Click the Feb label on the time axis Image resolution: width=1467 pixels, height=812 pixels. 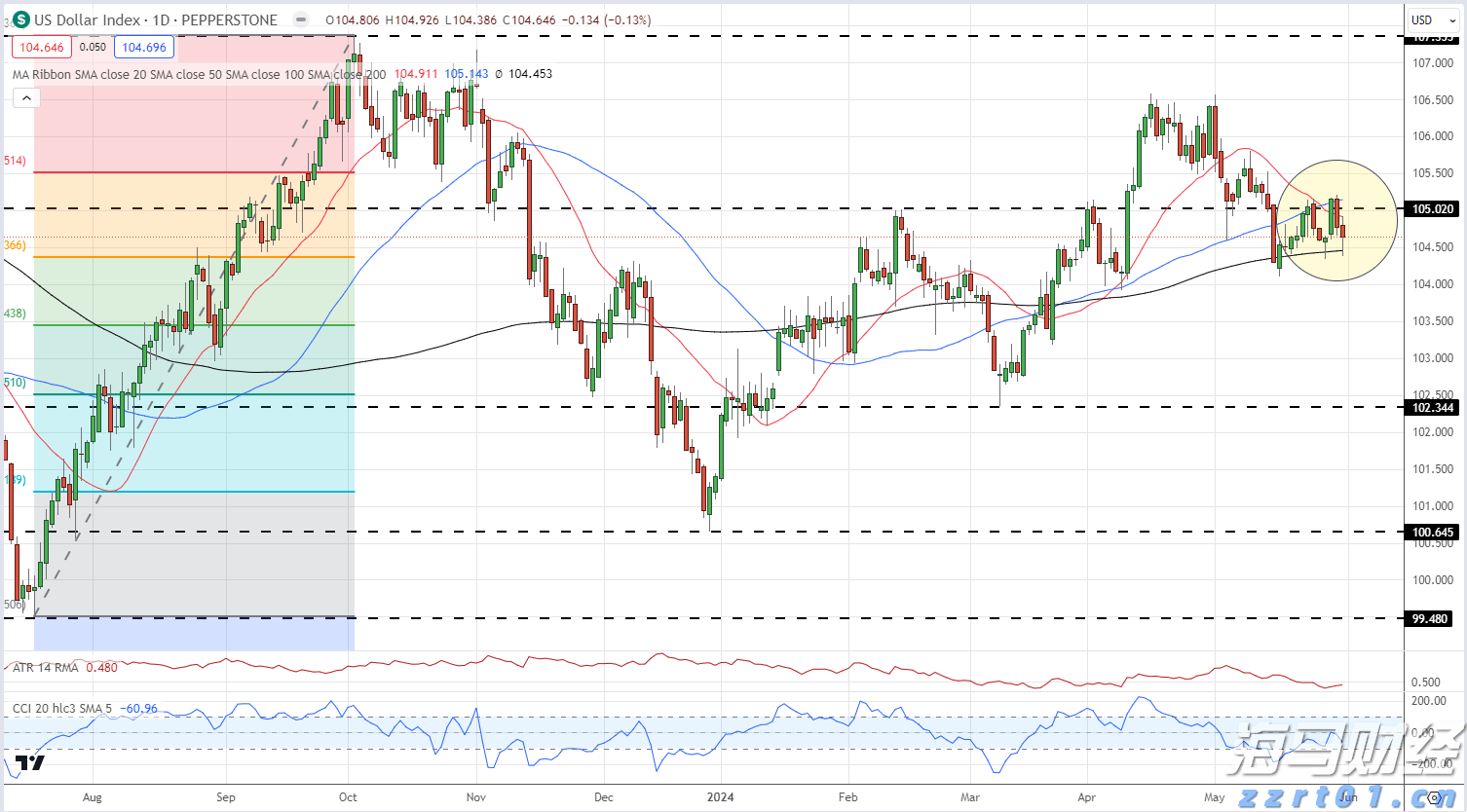[x=848, y=797]
